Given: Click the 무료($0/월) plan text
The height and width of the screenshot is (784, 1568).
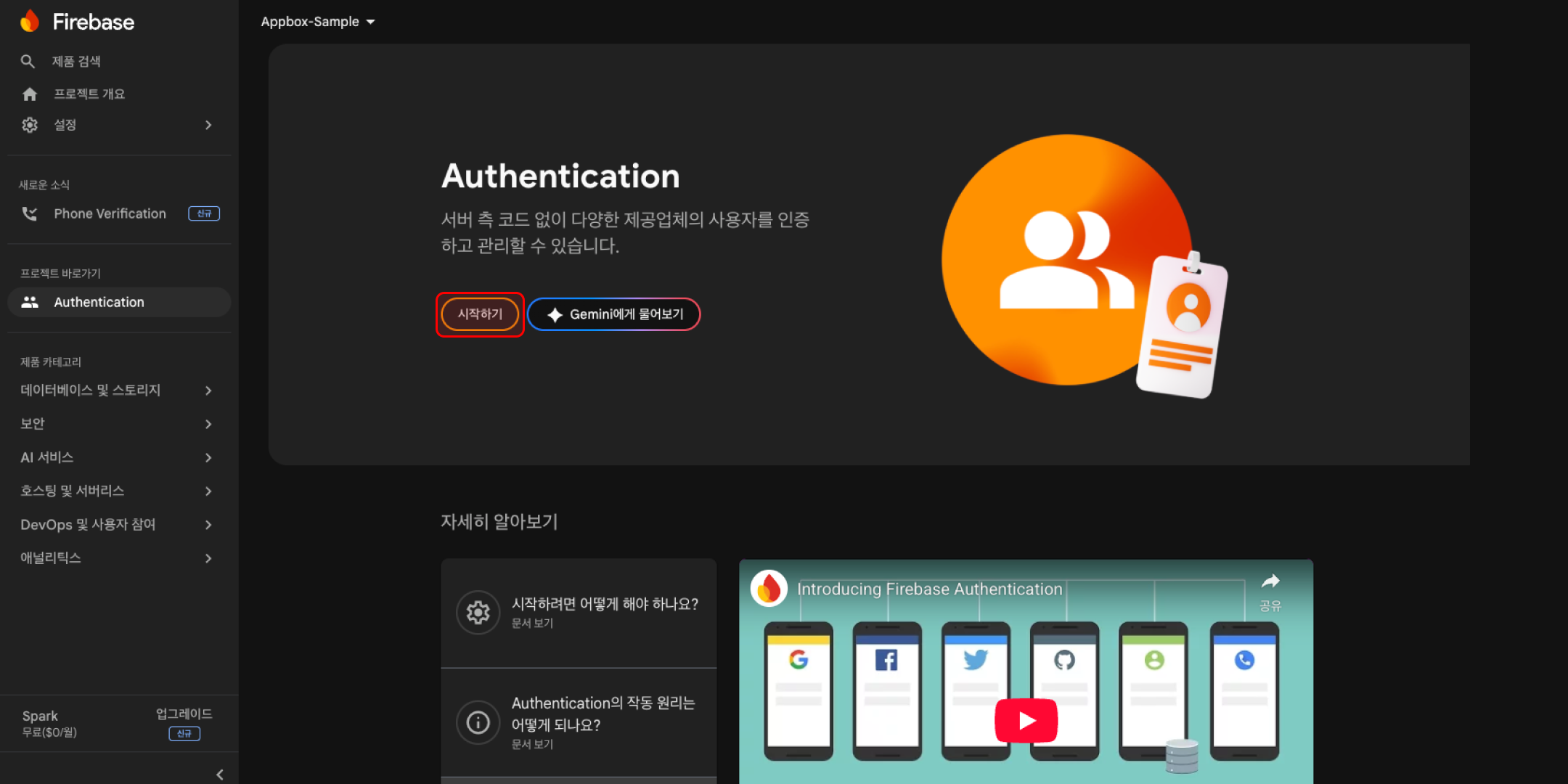Looking at the screenshot, I should (x=49, y=732).
